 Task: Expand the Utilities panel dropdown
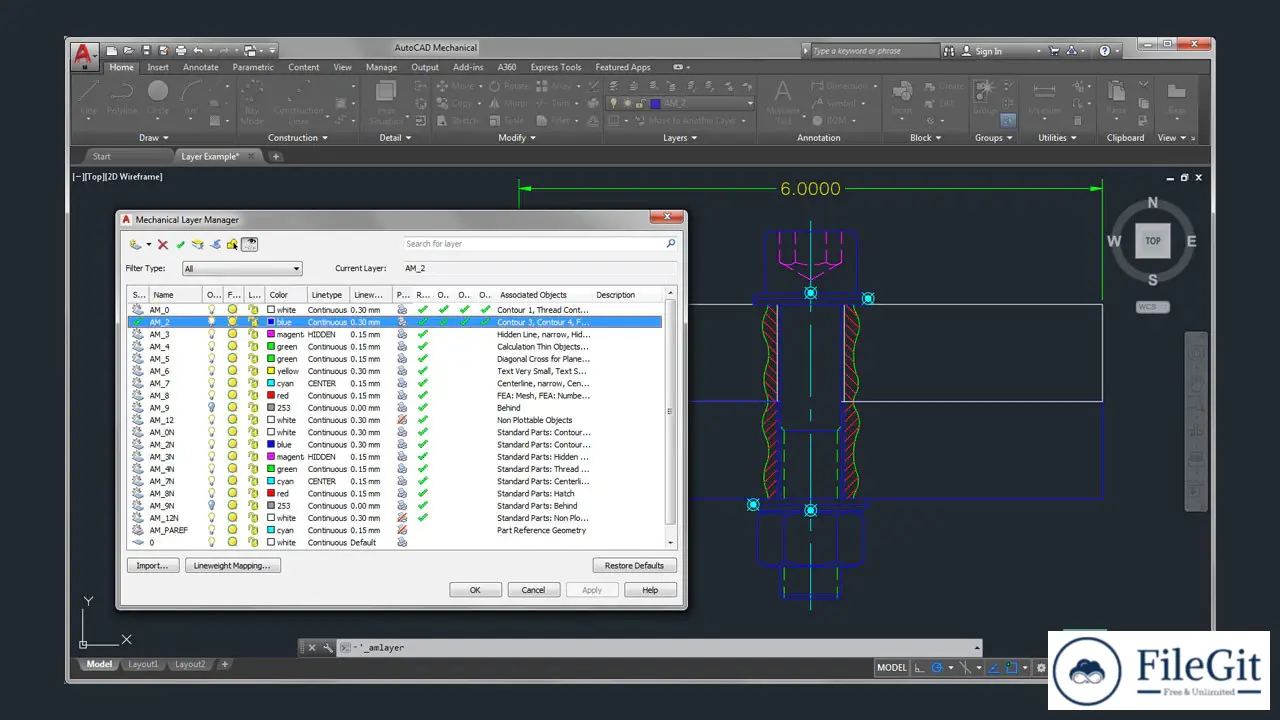pos(1058,138)
